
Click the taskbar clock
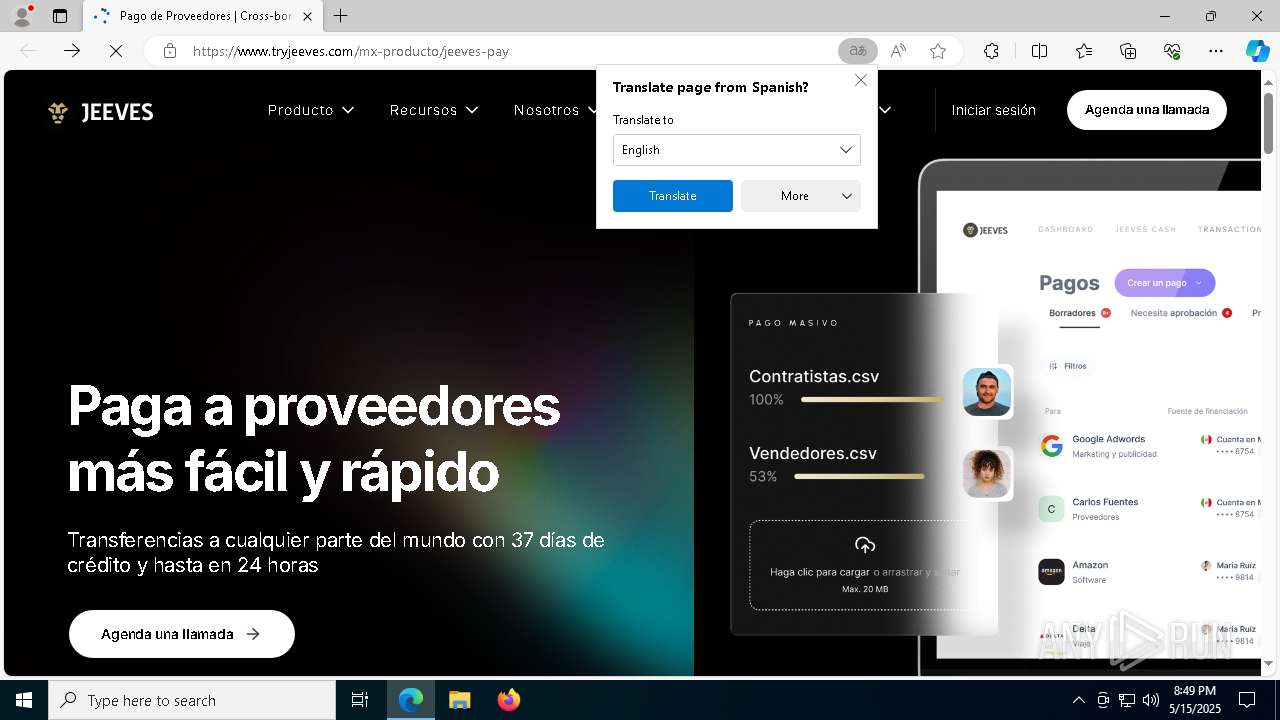tap(1194, 700)
